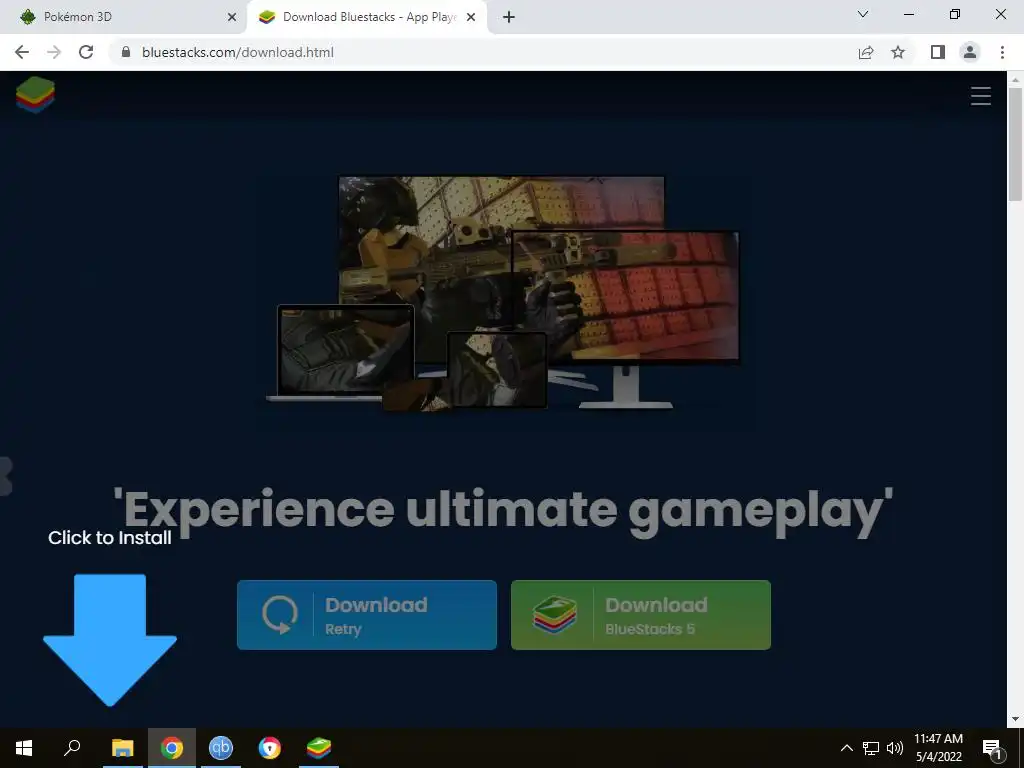
Task: Switch to the Pokémon 3D tab
Action: [124, 17]
